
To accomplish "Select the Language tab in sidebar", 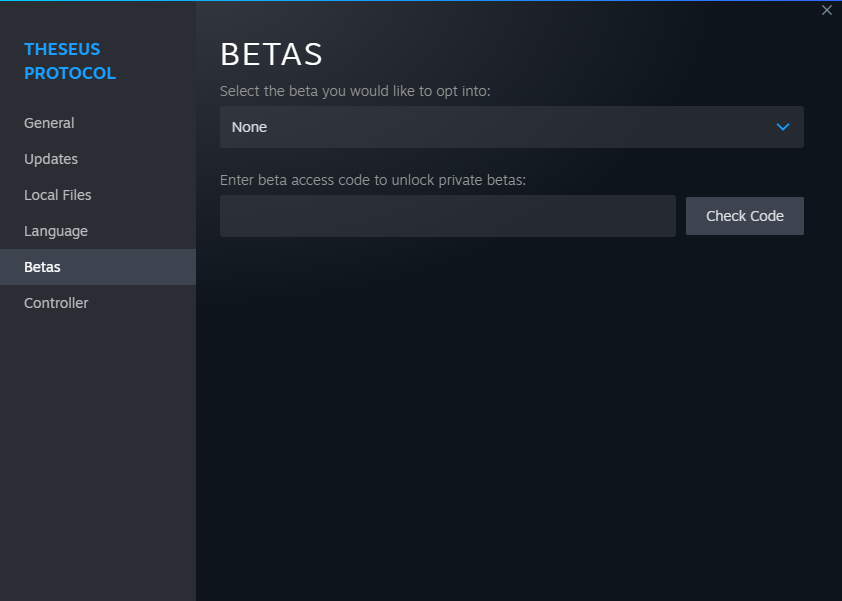I will (x=56, y=231).
